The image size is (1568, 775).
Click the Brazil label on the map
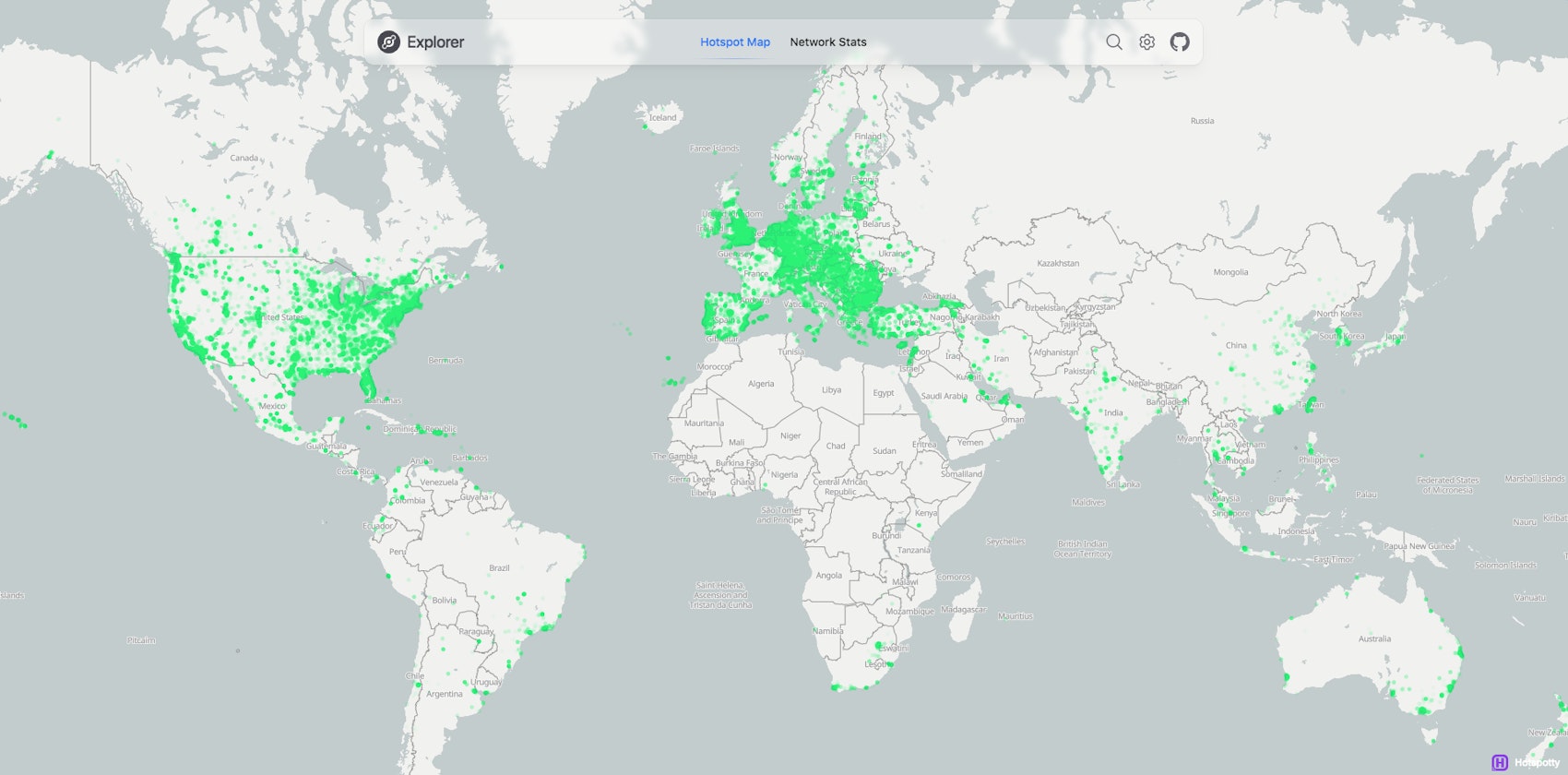(499, 567)
